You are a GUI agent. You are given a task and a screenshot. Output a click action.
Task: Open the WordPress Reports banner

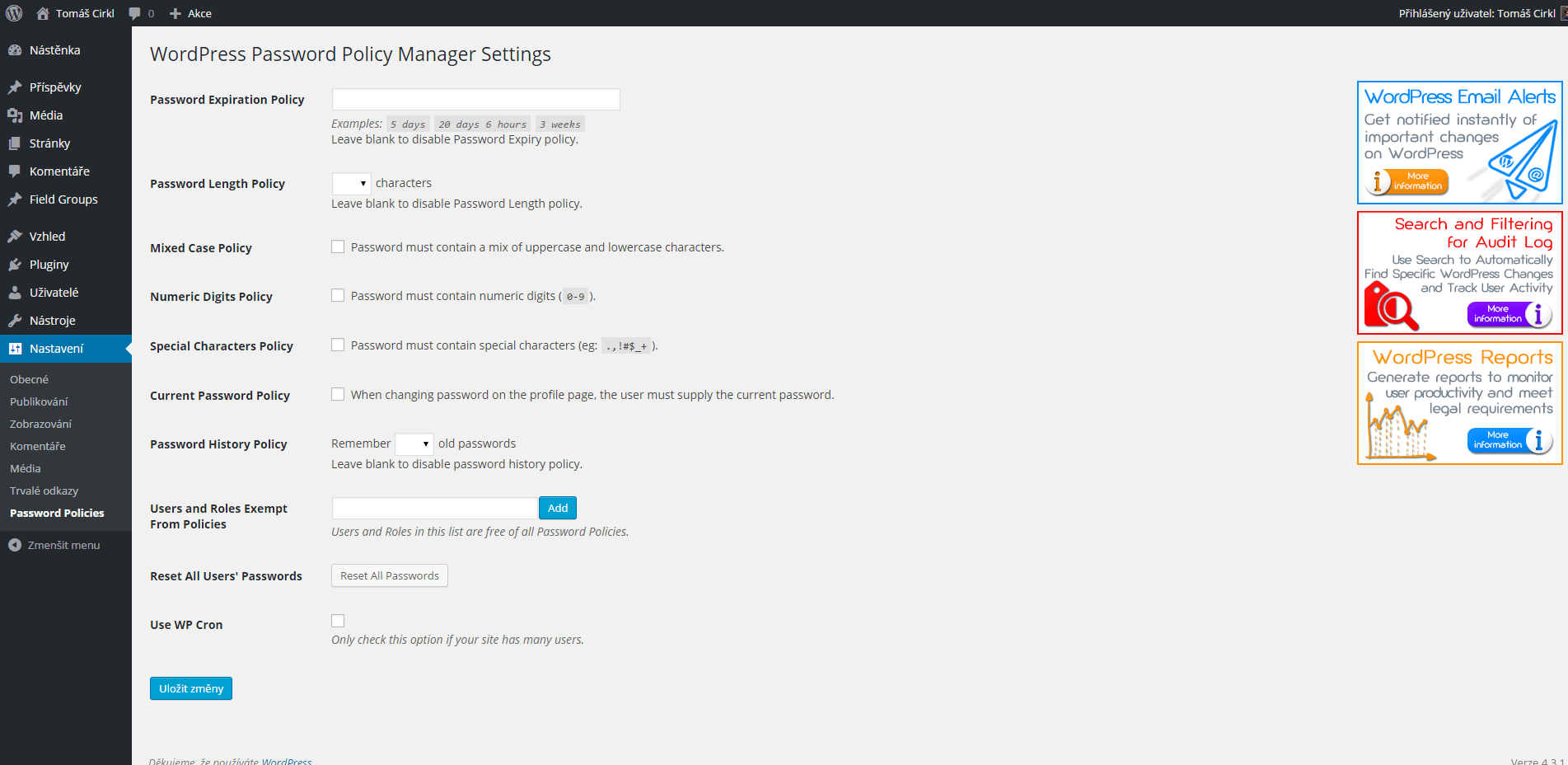1460,403
